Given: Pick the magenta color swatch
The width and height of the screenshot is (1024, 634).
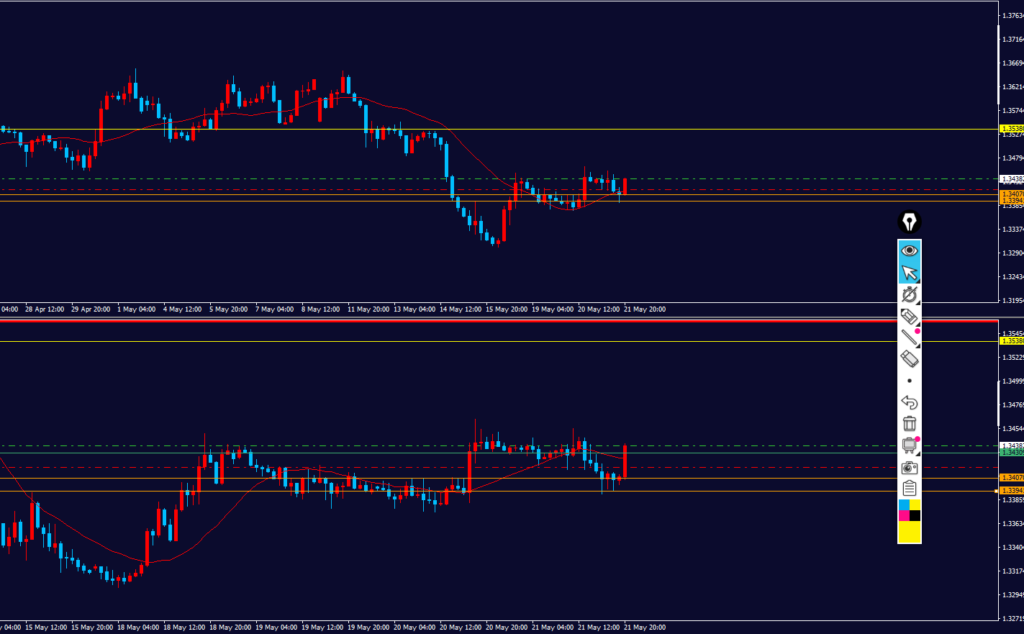Looking at the screenshot, I should pyautogui.click(x=904, y=516).
